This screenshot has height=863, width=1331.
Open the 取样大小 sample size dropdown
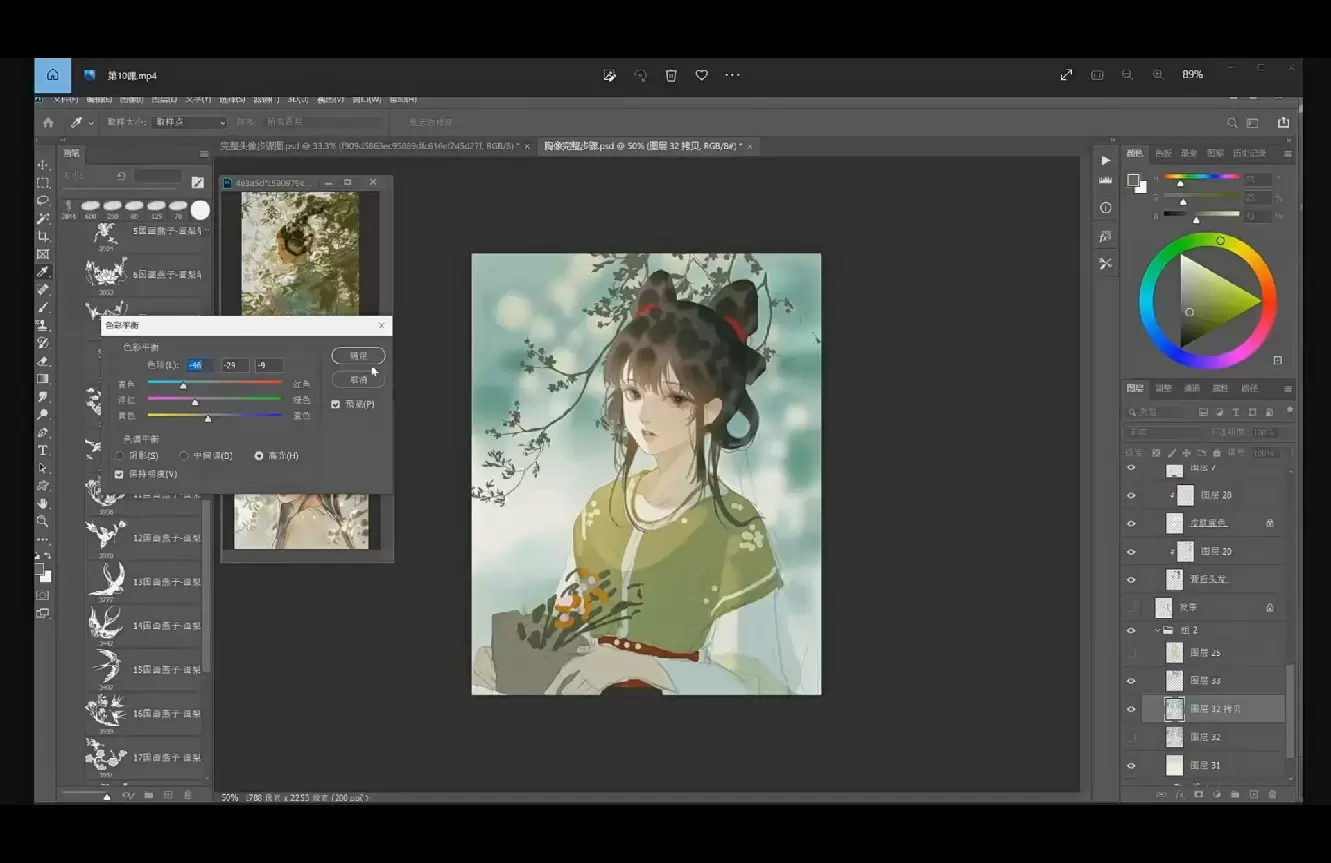190,122
